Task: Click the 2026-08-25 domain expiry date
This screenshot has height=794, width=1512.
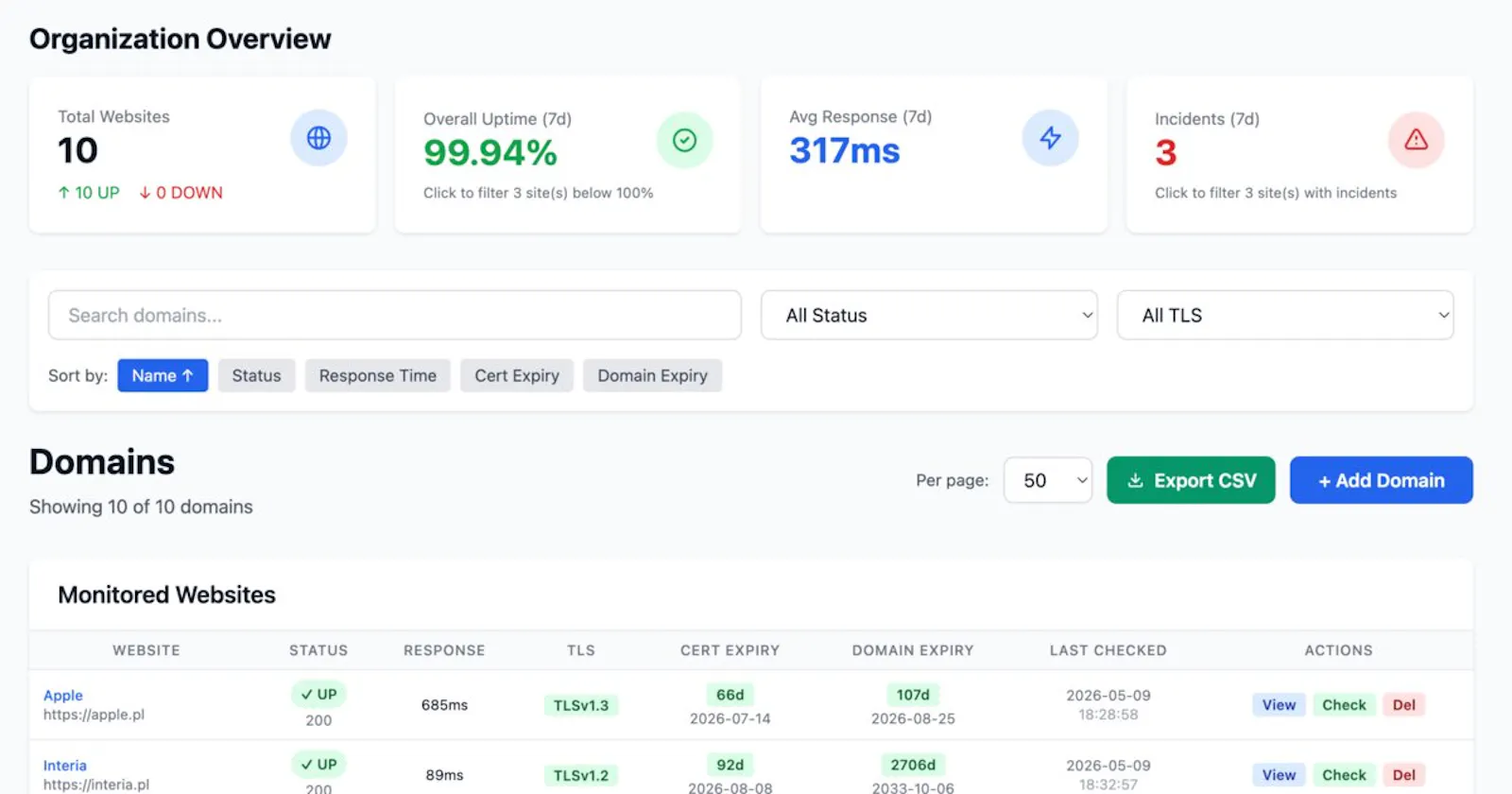Action: 913,718
